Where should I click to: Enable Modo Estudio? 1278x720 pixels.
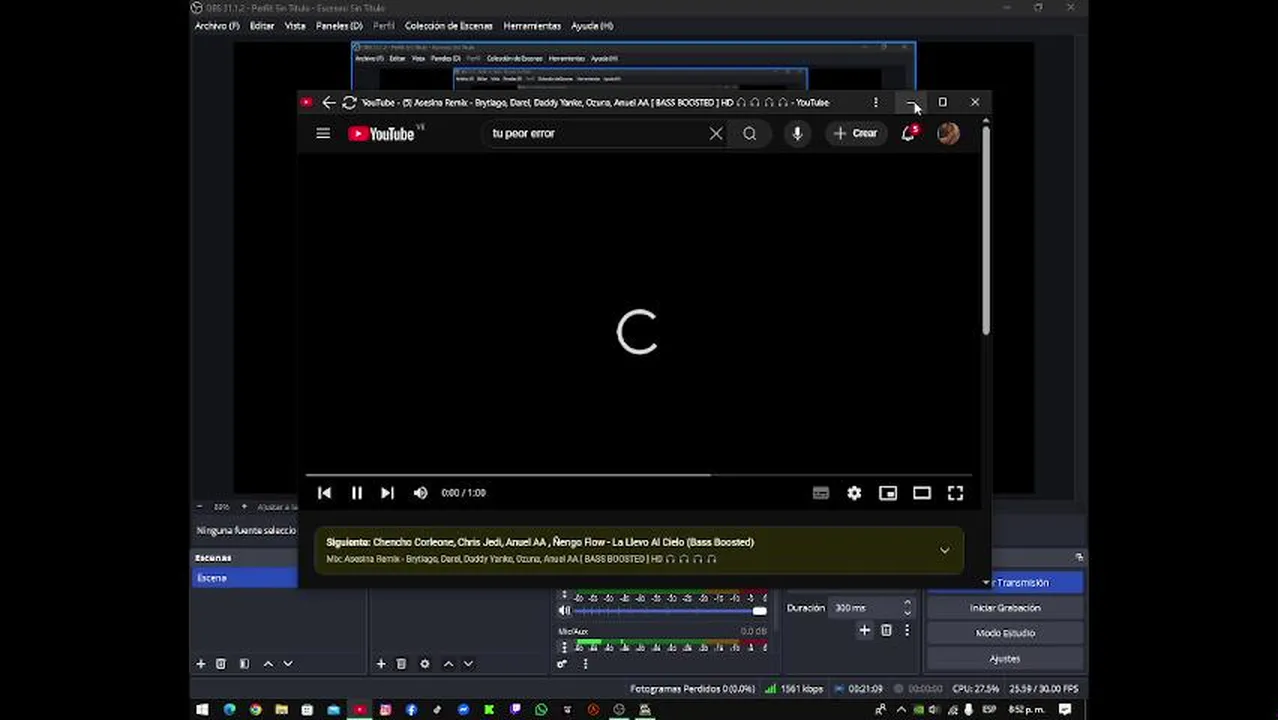pos(1005,633)
